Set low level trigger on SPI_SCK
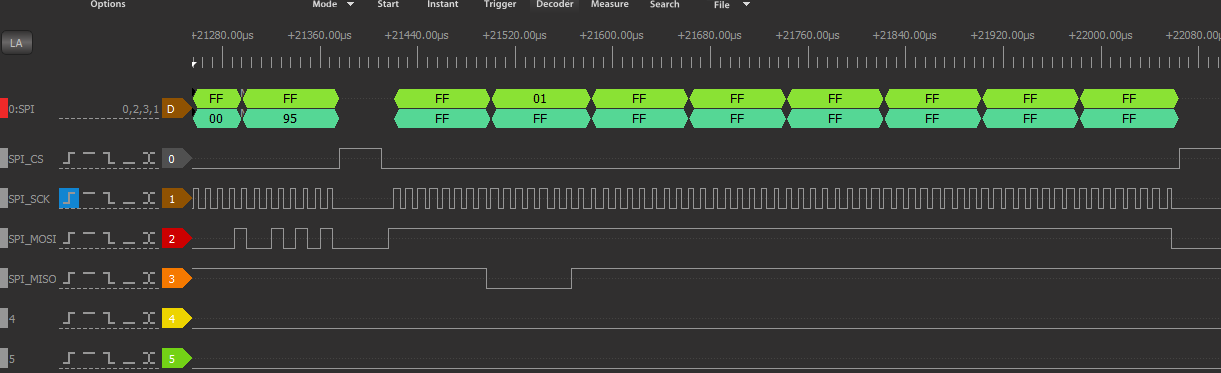Screen dimensions: 1221x373 pyautogui.click(x=128, y=199)
